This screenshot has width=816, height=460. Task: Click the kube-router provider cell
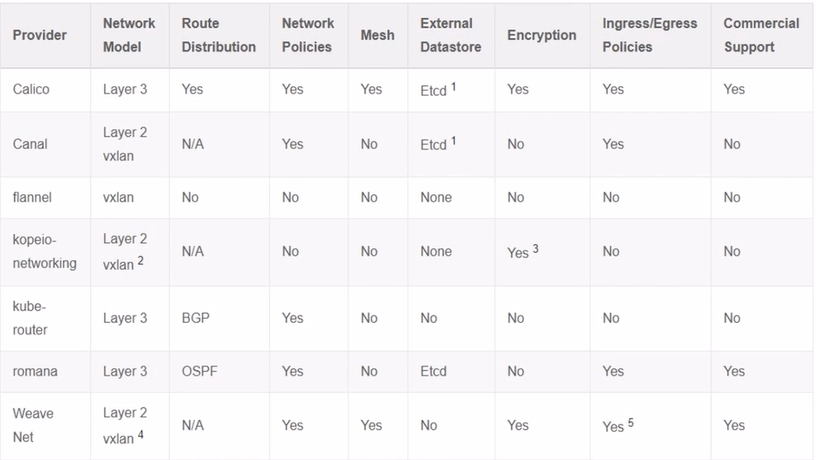coord(30,318)
